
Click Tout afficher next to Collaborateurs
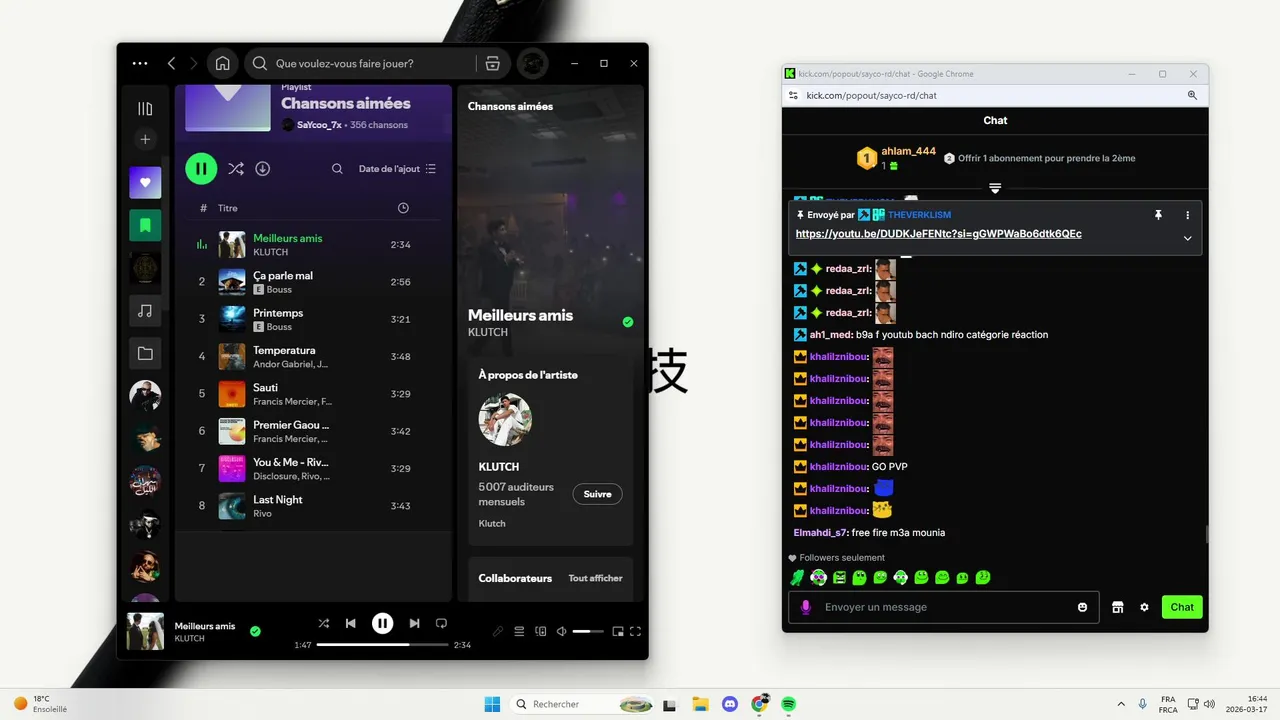[595, 578]
